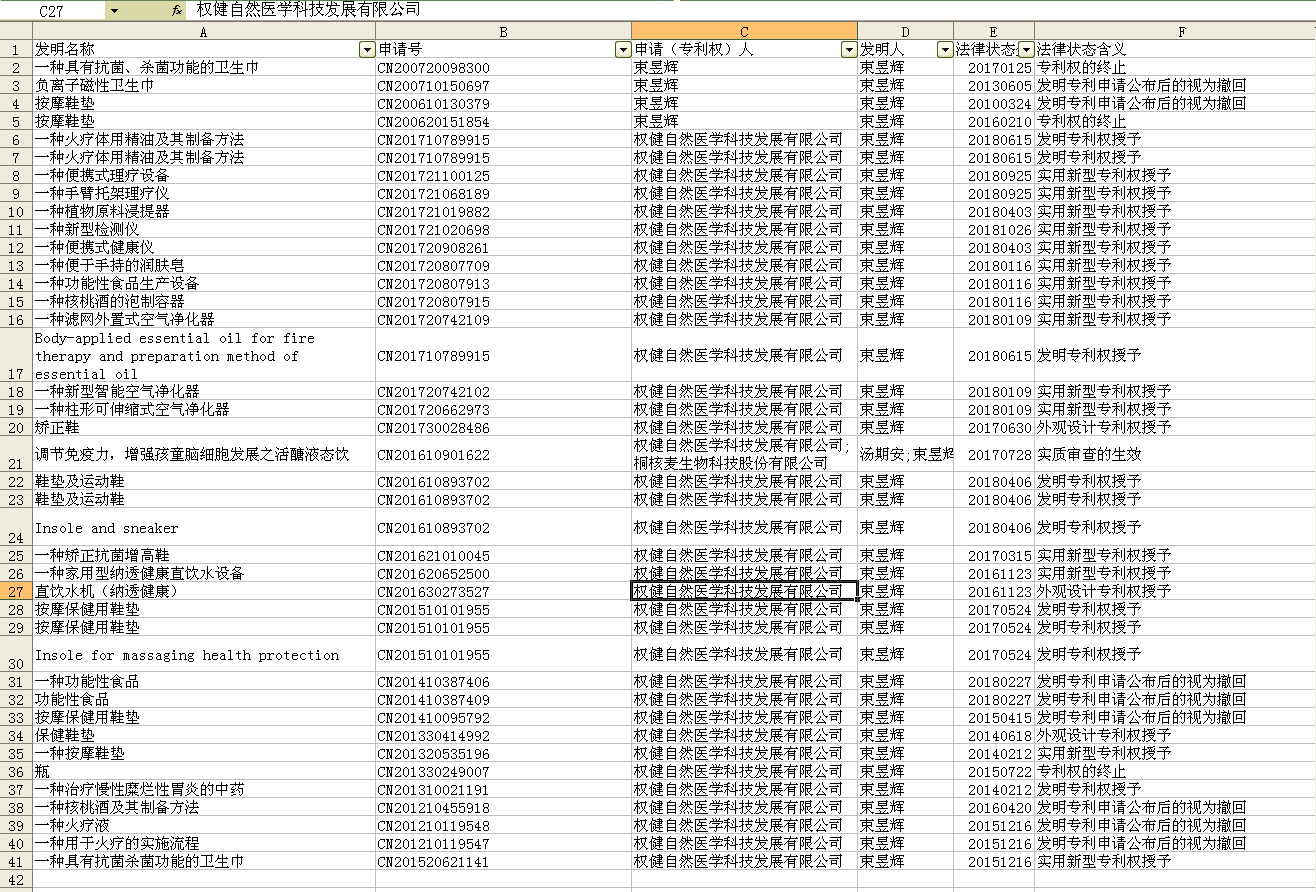Select column A header

tap(204, 32)
